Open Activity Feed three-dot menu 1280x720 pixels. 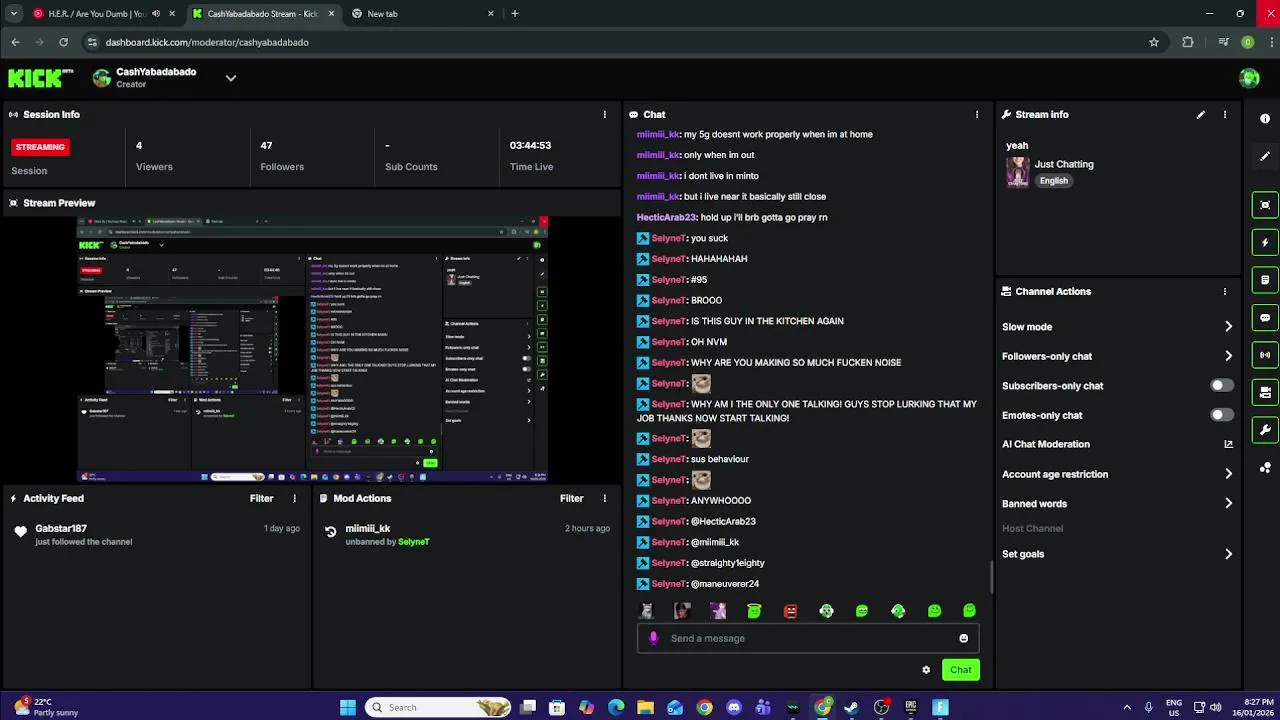click(x=294, y=498)
